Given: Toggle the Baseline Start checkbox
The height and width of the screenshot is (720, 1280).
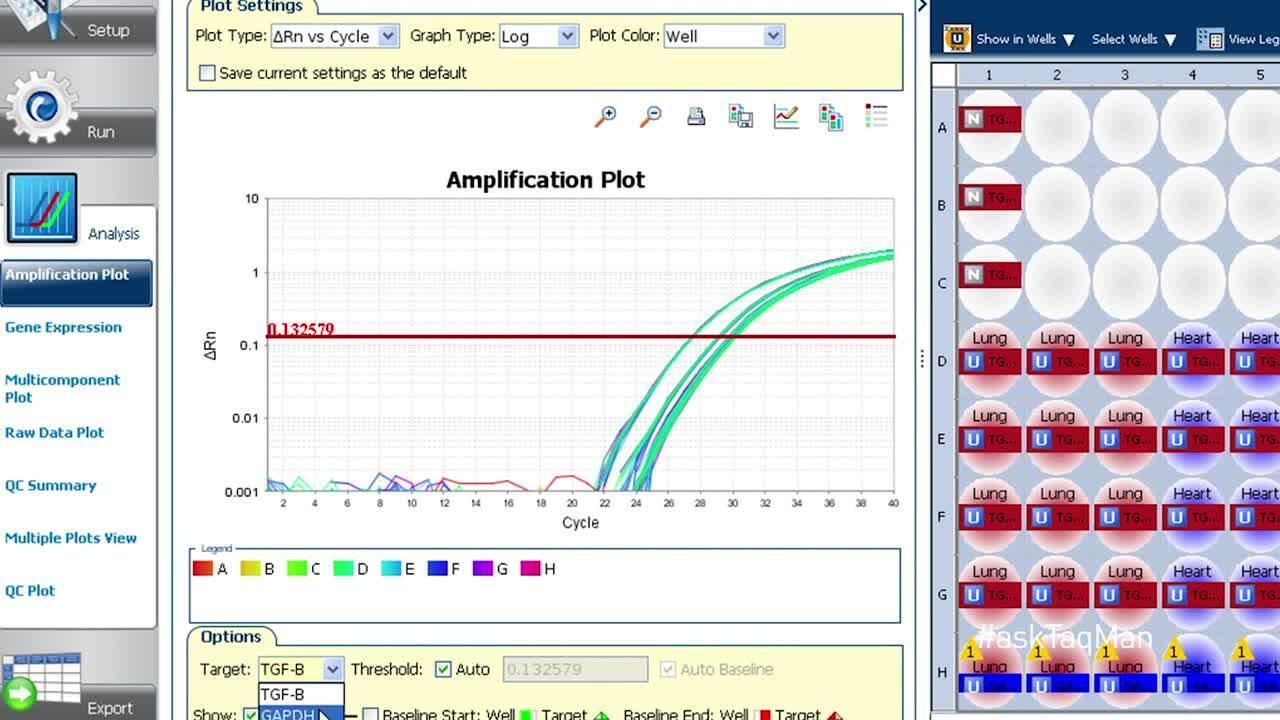Looking at the screenshot, I should coord(371,714).
